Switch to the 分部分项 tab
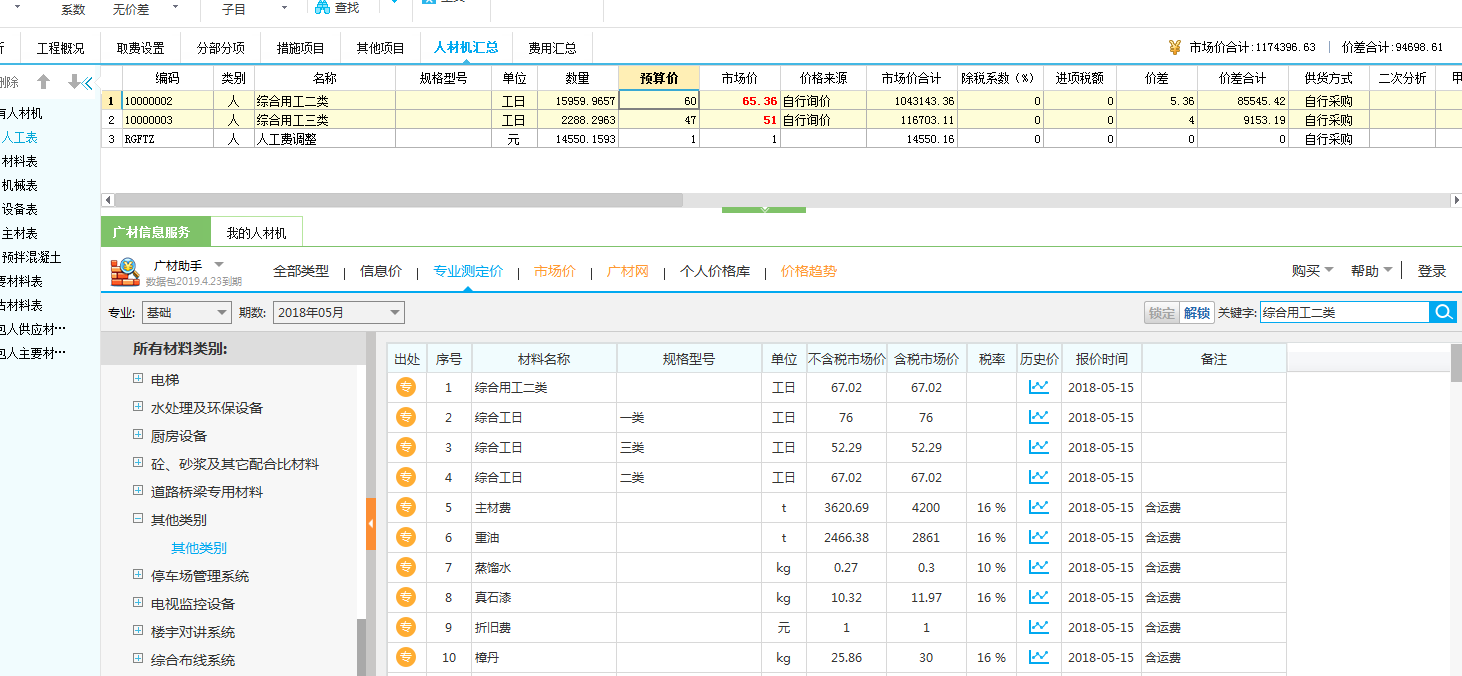Viewport: 1462px width, 676px height. click(x=220, y=48)
